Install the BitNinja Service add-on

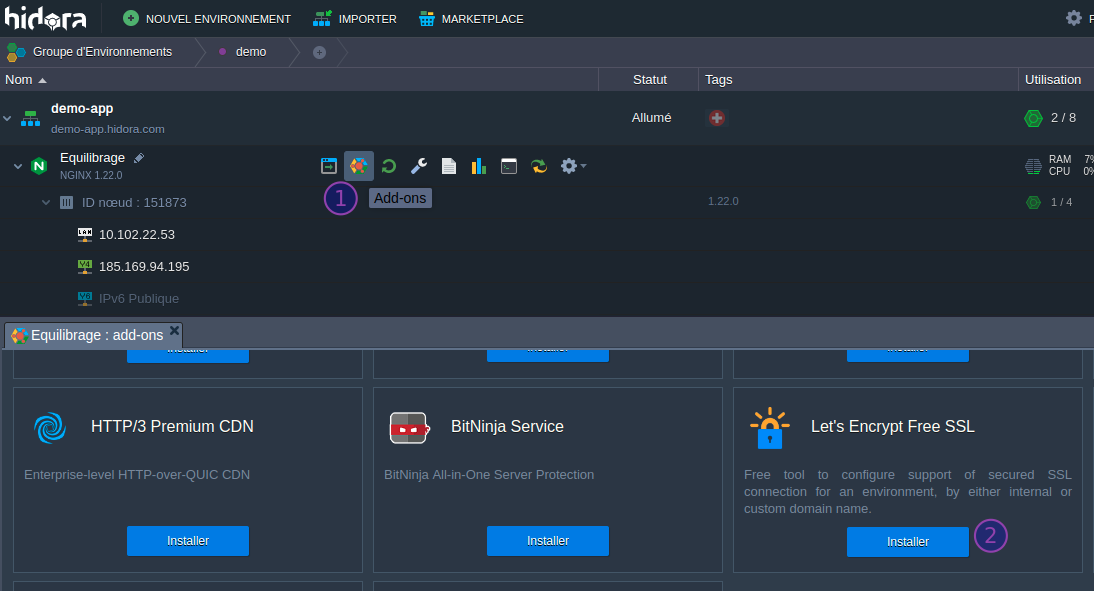pyautogui.click(x=548, y=541)
